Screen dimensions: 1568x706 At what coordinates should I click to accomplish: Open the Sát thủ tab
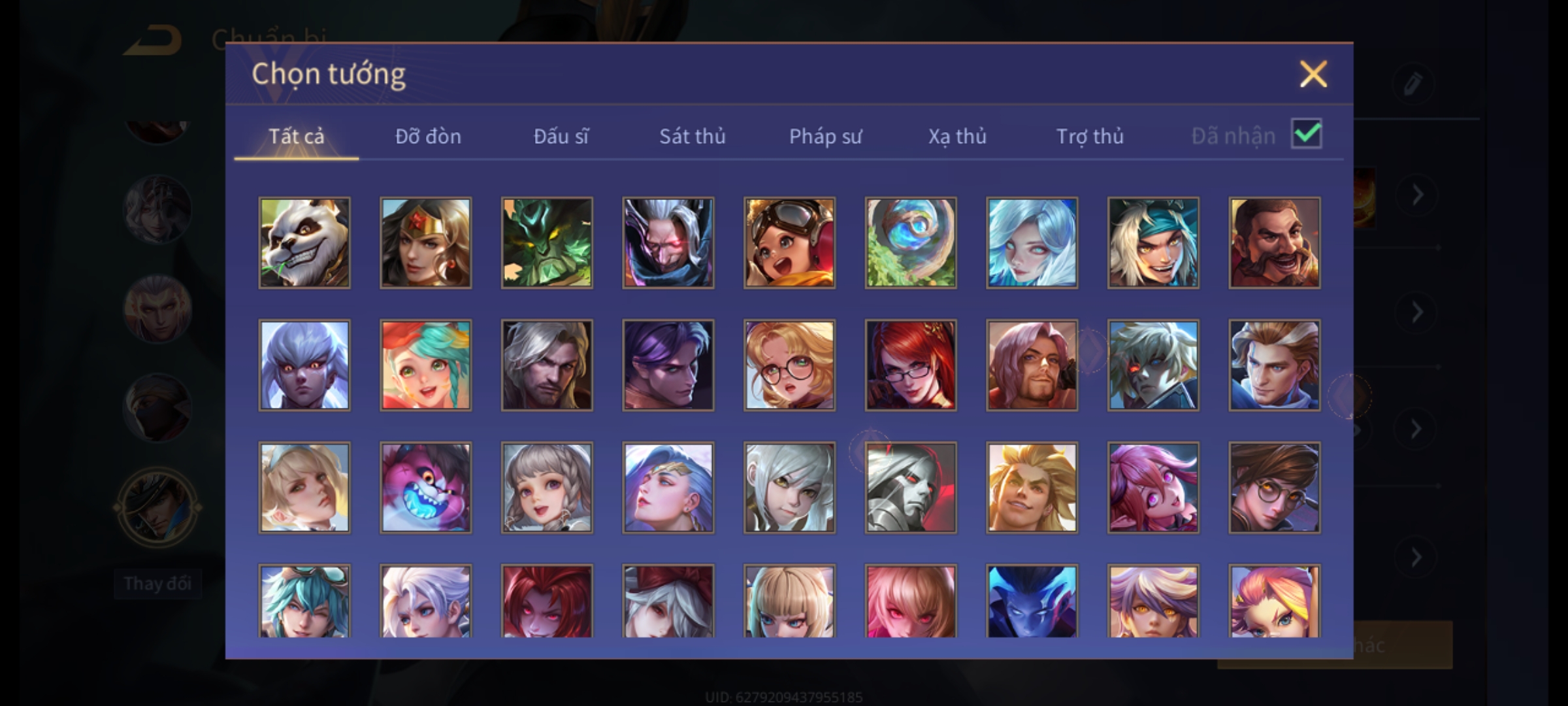coord(692,136)
